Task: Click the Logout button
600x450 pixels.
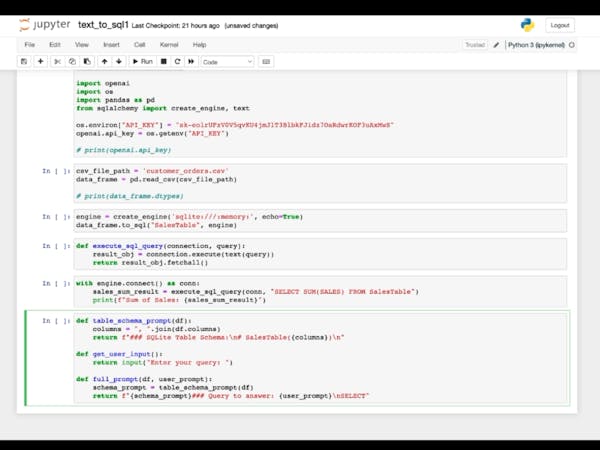Action: pos(560,25)
